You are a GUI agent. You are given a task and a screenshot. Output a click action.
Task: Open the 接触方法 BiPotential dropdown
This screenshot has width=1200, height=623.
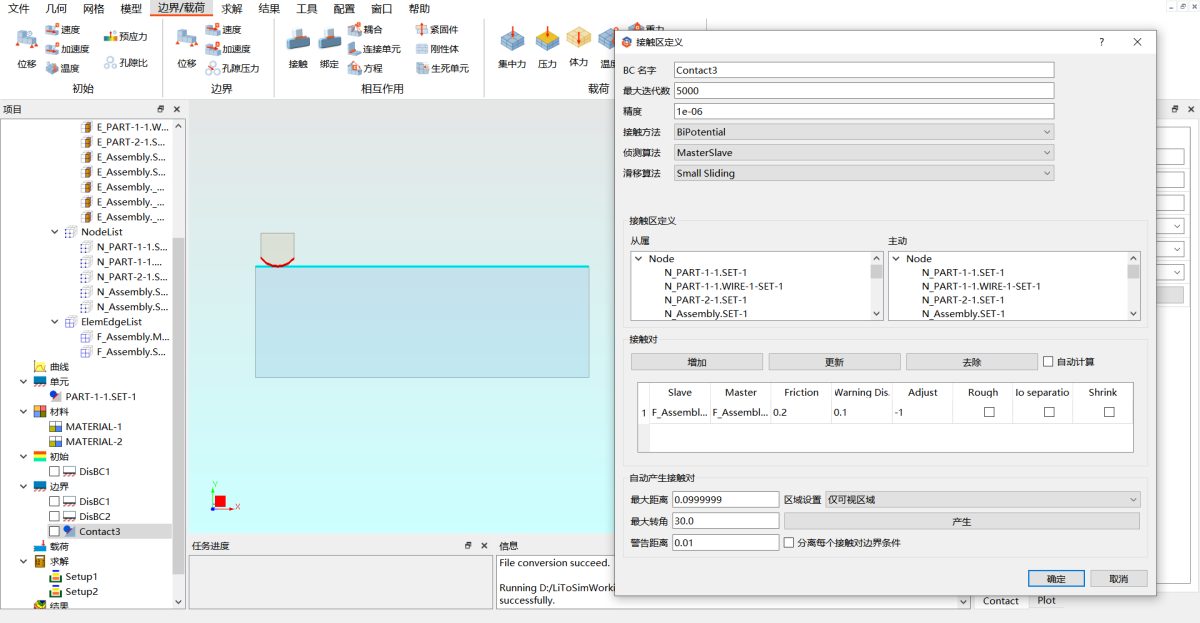coord(864,132)
